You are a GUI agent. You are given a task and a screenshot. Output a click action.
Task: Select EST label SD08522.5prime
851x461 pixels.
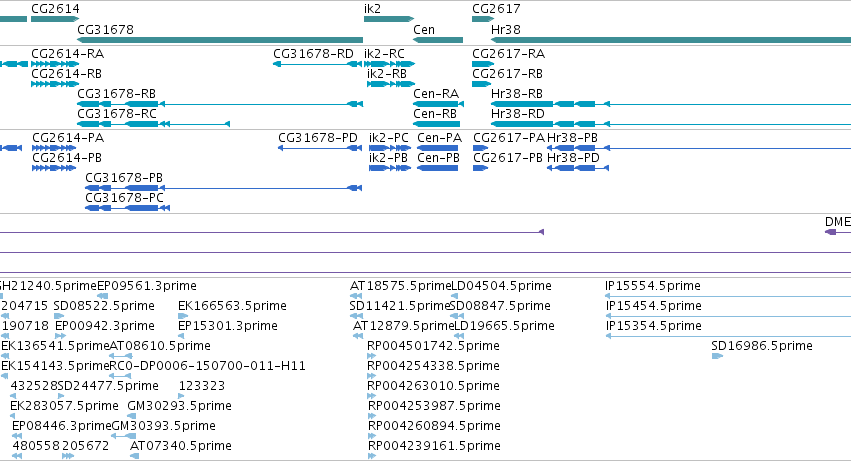pyautogui.click(x=104, y=306)
